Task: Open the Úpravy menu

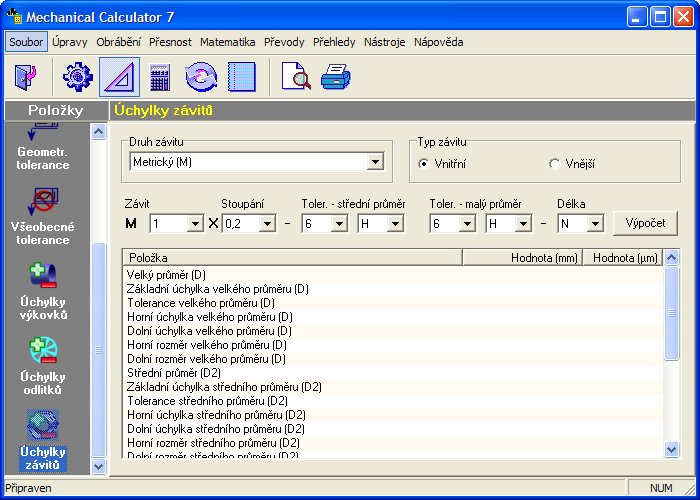Action: tap(70, 42)
